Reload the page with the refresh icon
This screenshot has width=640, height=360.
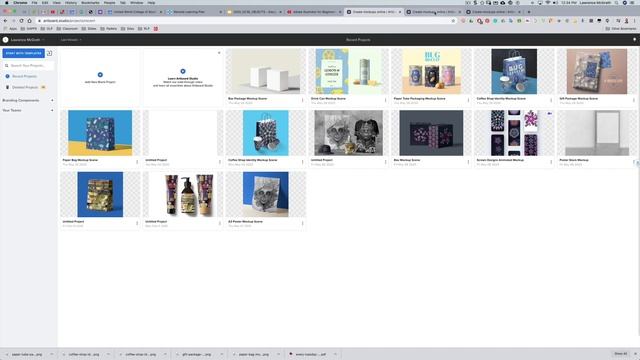click(x=21, y=20)
